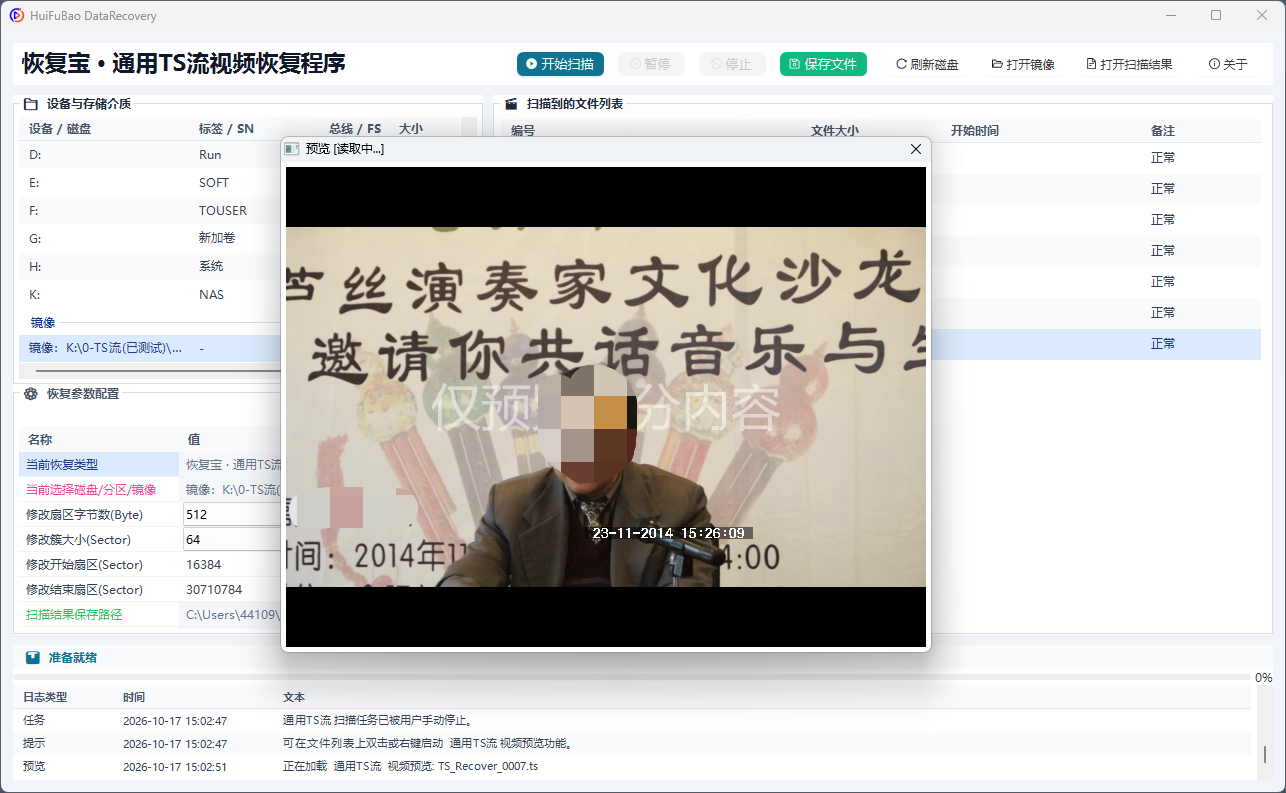Click the 设备 / 磁盘 column header

[60, 129]
